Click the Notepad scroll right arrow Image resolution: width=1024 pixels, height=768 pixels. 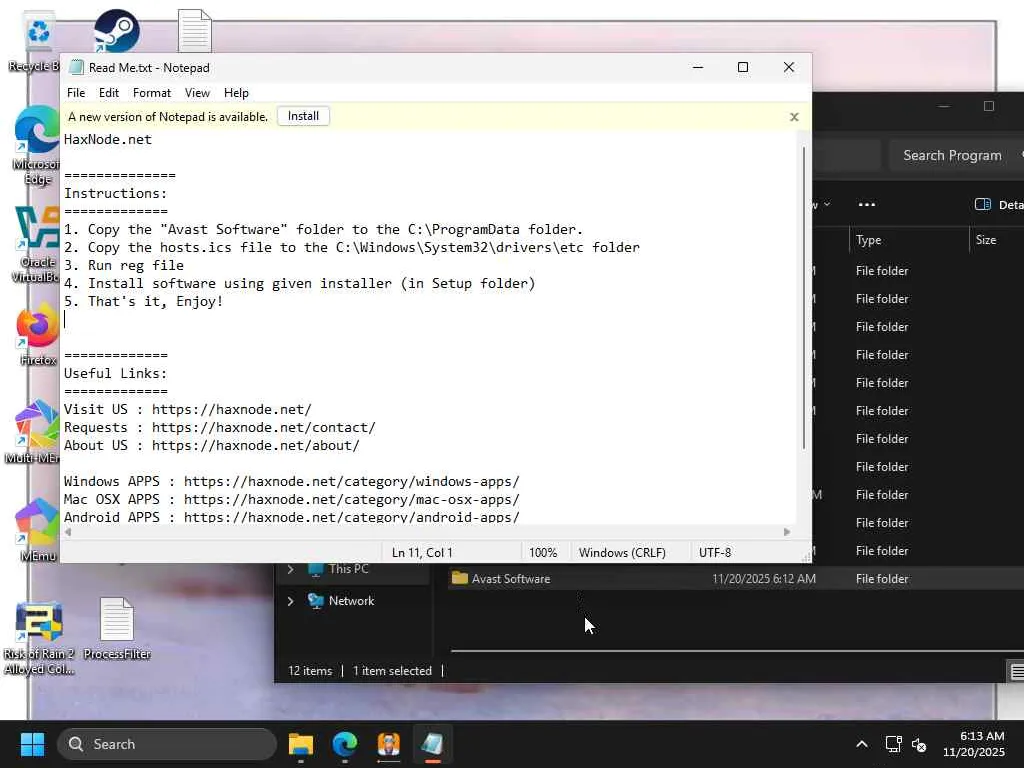tap(787, 532)
